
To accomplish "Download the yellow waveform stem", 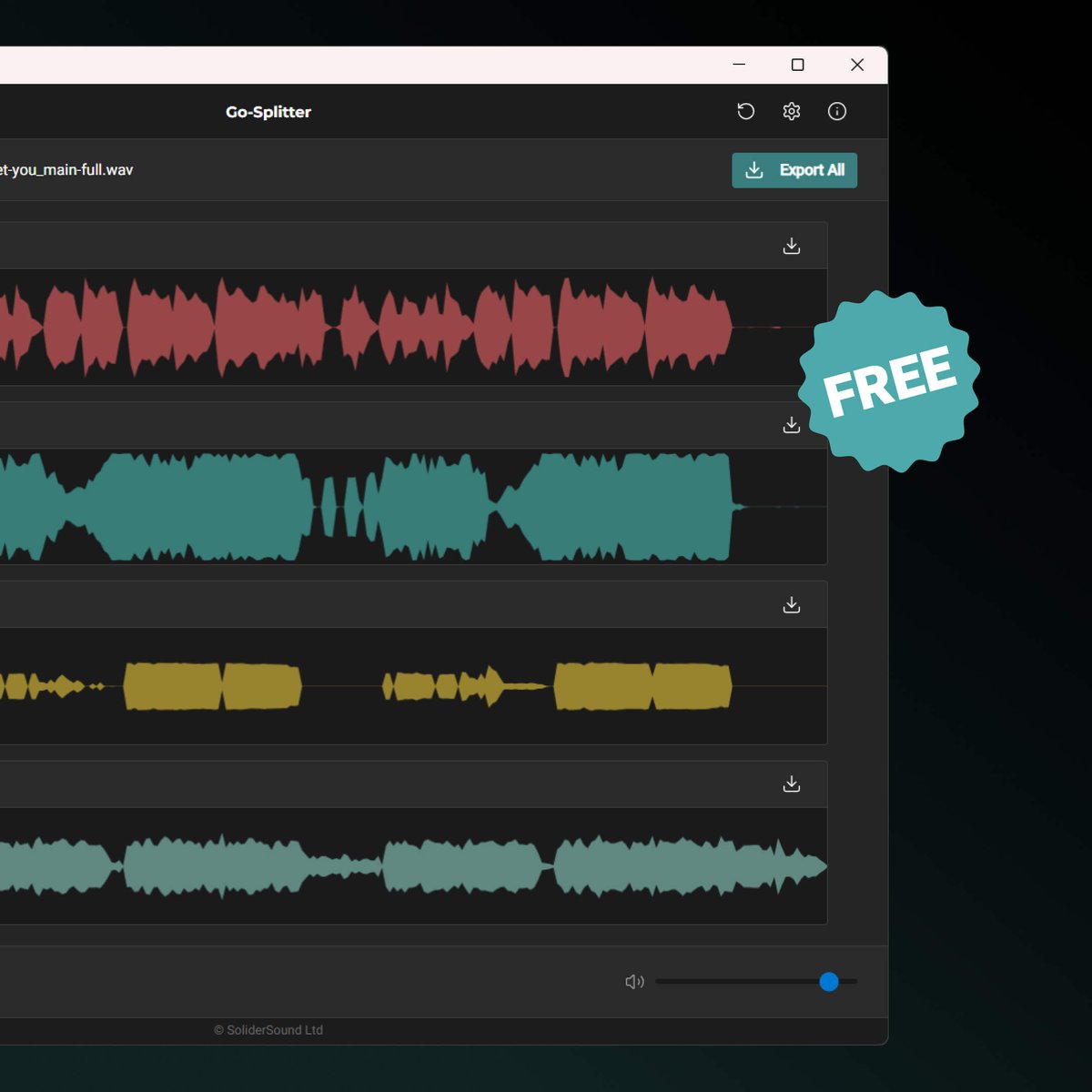I will [x=792, y=604].
